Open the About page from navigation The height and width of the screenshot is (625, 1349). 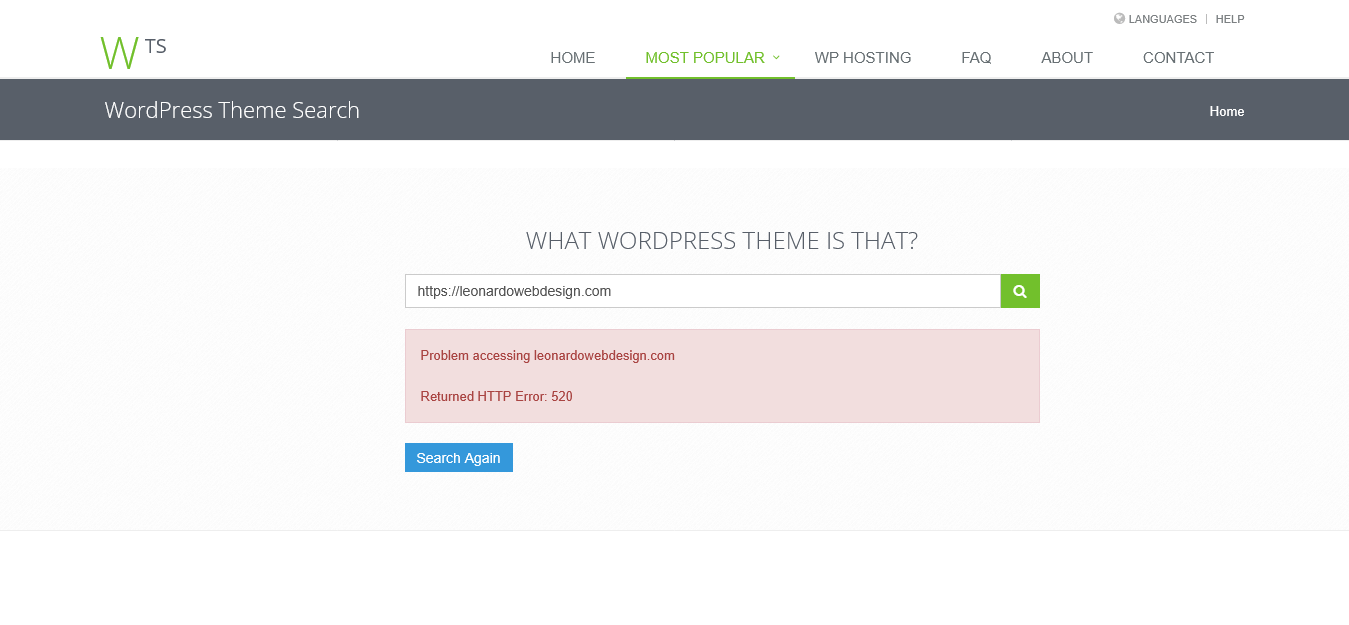click(x=1066, y=58)
